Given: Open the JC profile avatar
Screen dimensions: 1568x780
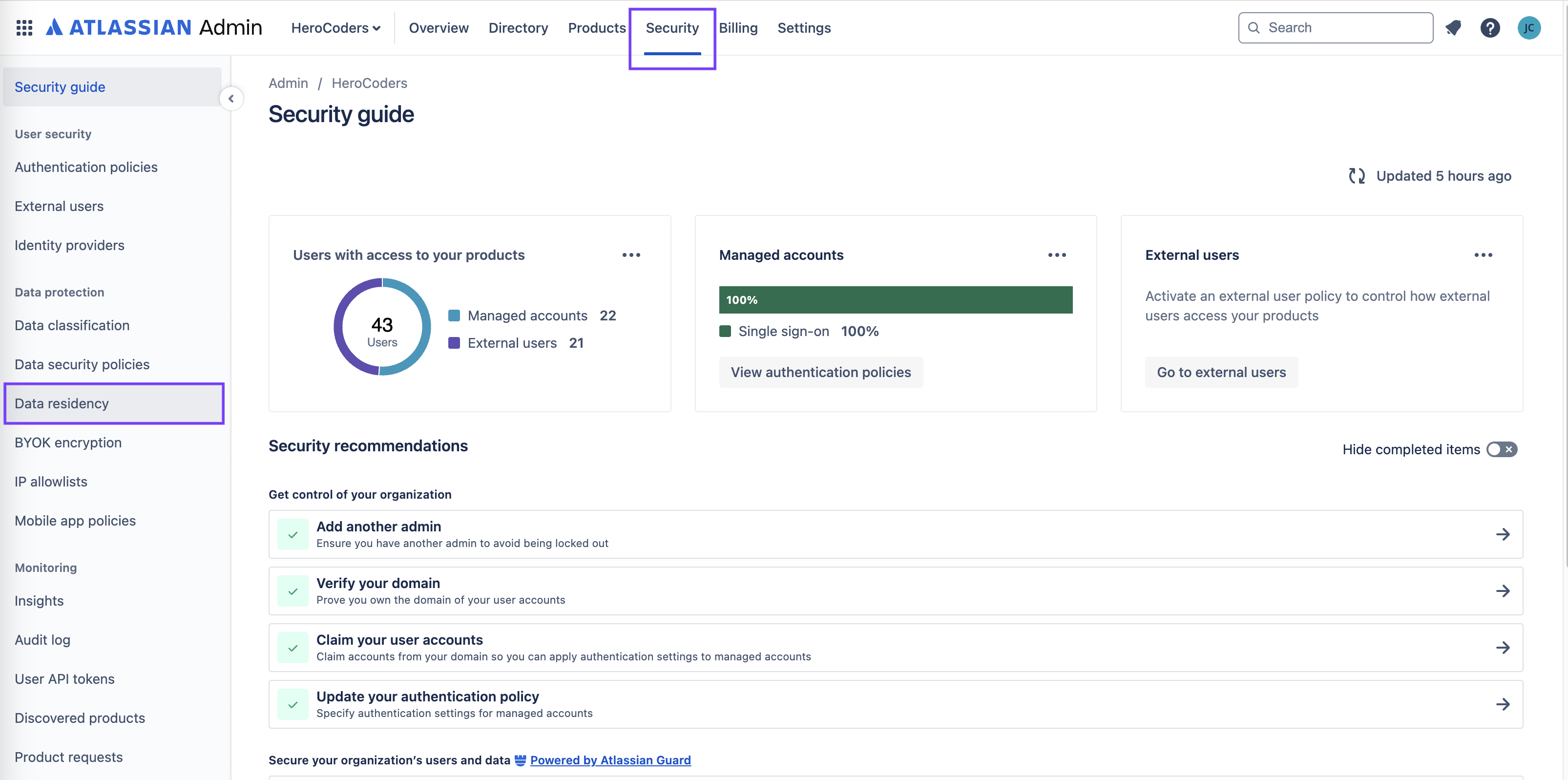Looking at the screenshot, I should coord(1528,28).
